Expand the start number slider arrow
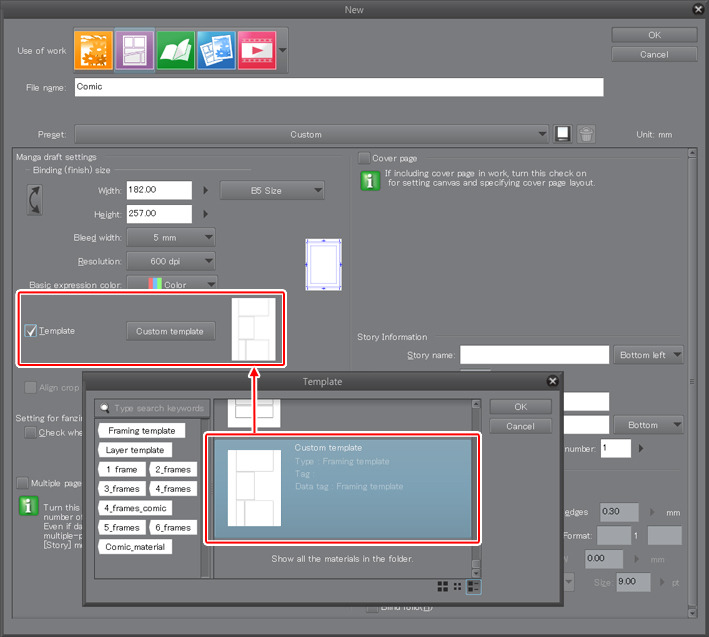The image size is (709, 637). pyautogui.click(x=641, y=448)
